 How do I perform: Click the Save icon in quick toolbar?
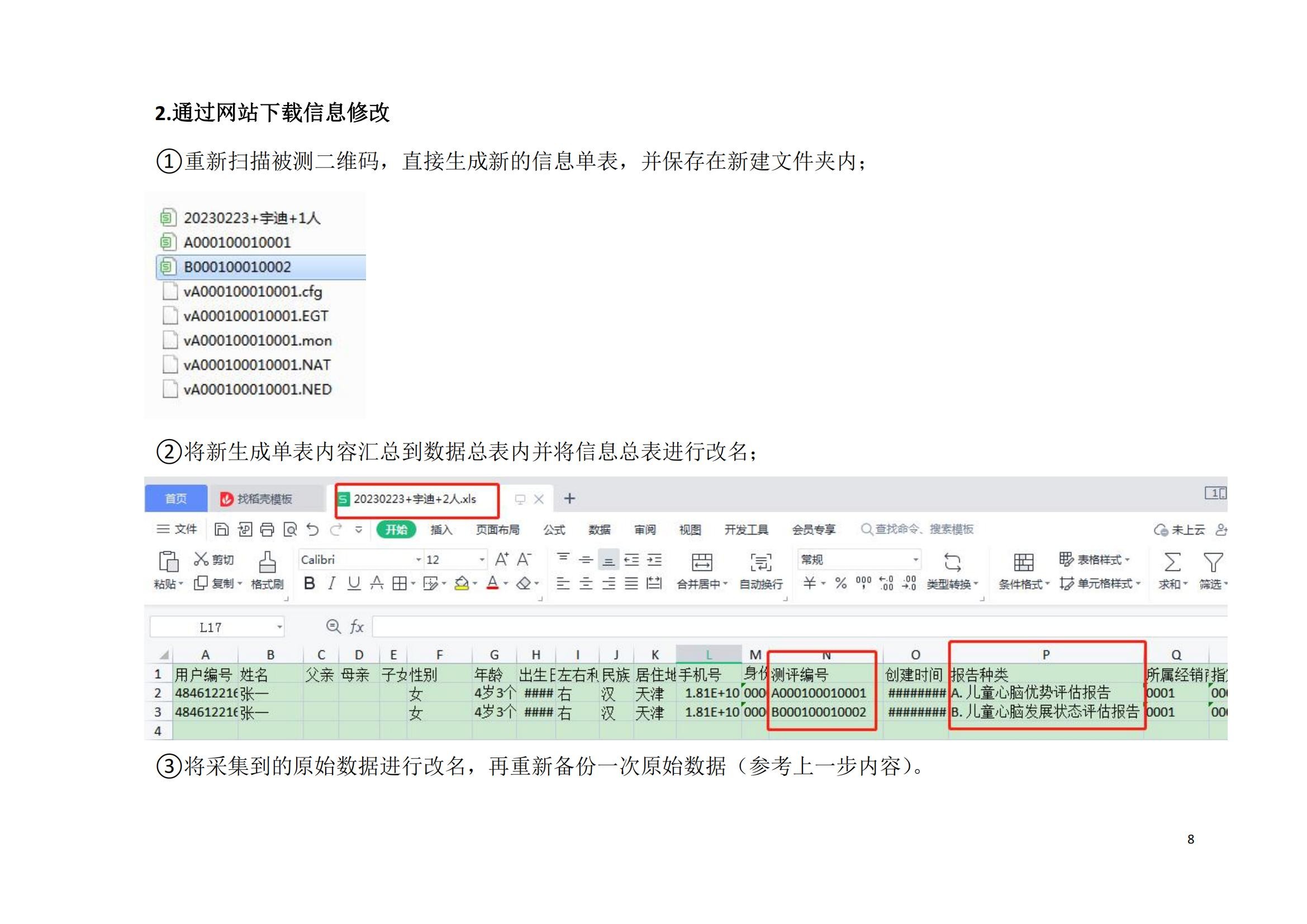click(x=221, y=530)
